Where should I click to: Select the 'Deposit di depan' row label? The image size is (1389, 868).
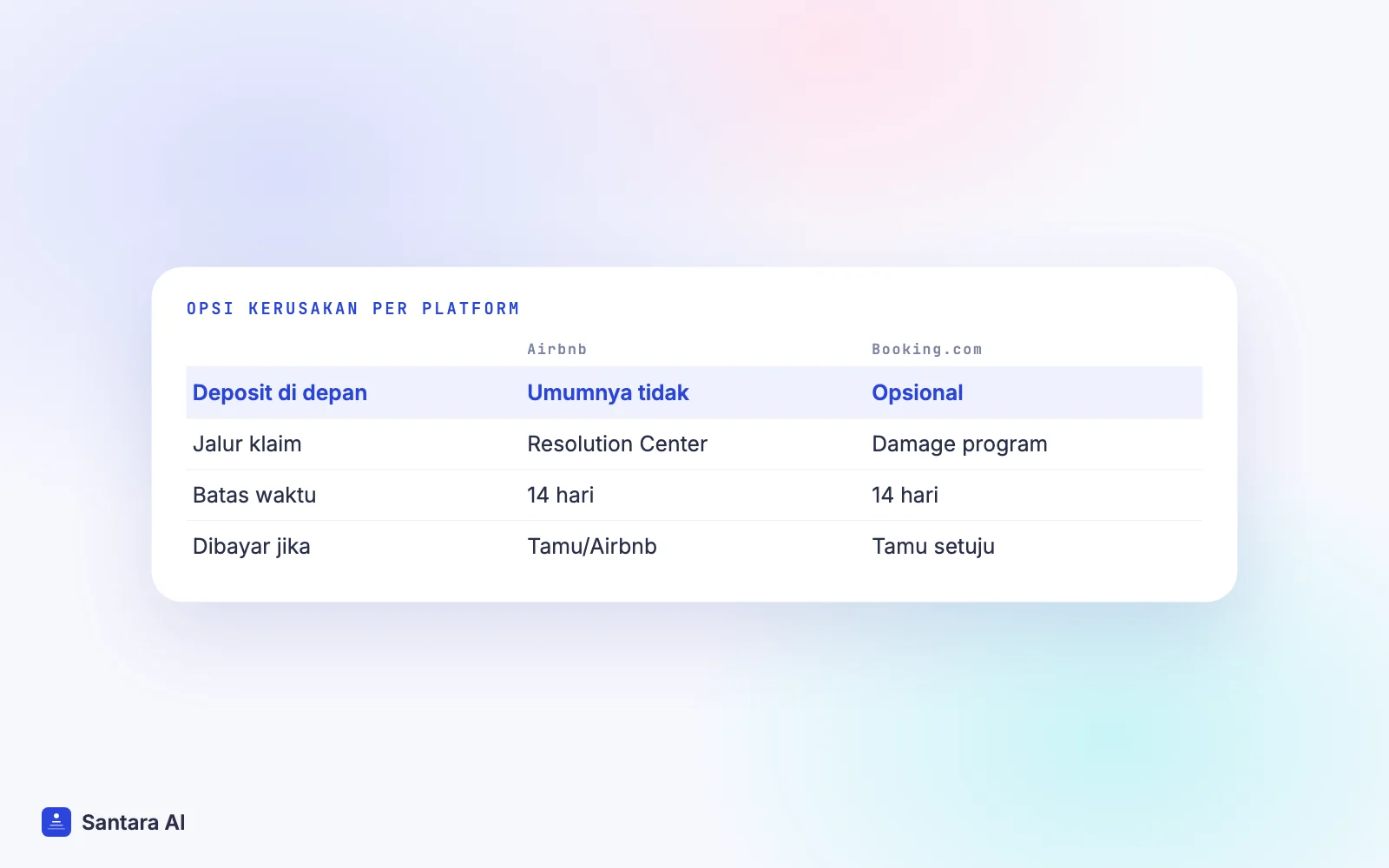[280, 393]
